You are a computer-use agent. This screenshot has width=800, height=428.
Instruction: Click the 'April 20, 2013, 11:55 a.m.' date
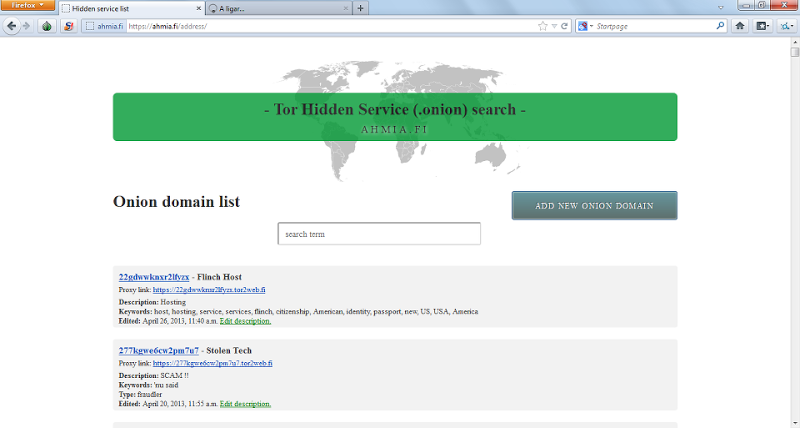180,404
